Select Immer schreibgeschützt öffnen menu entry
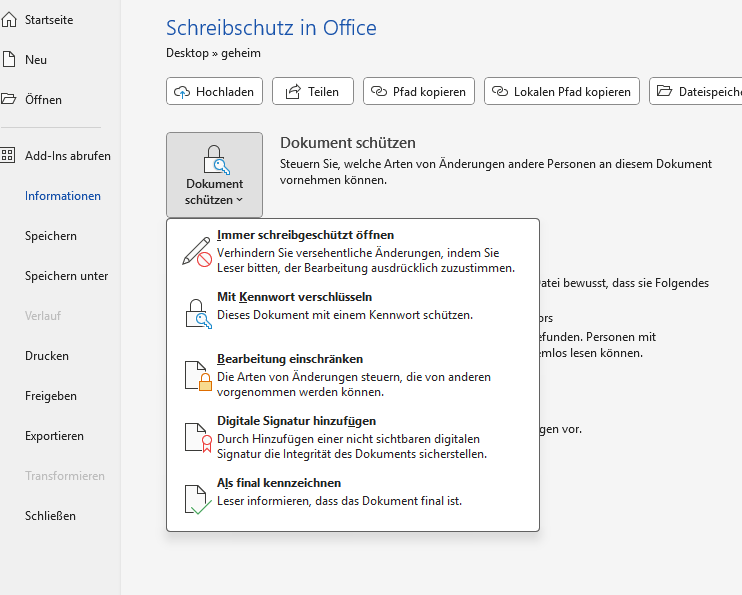Screen dimensions: 742x595 point(305,236)
